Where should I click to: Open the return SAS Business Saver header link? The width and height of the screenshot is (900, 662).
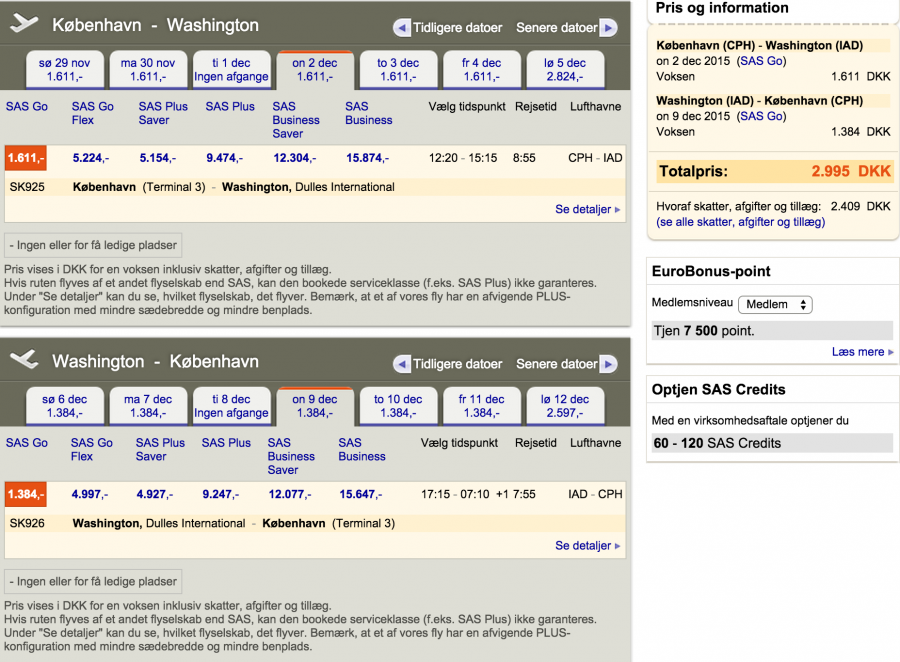291,456
